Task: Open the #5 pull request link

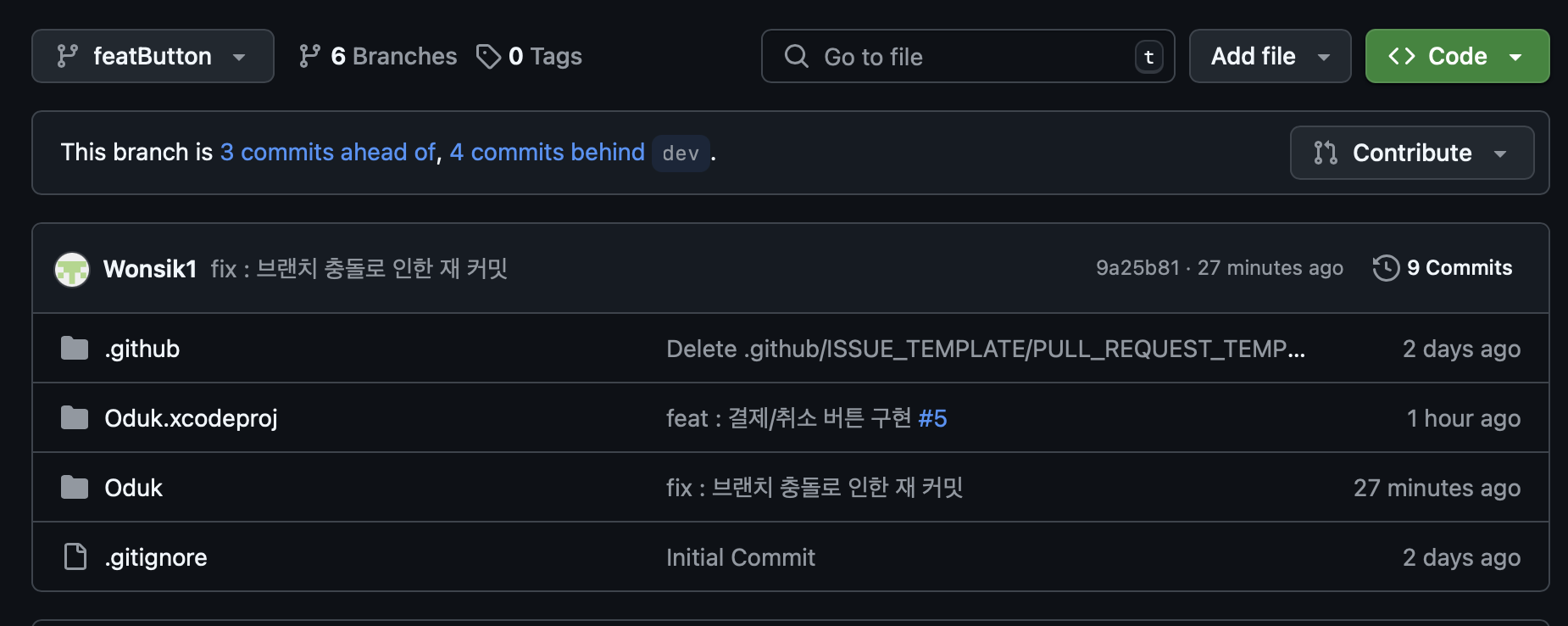Action: [932, 418]
